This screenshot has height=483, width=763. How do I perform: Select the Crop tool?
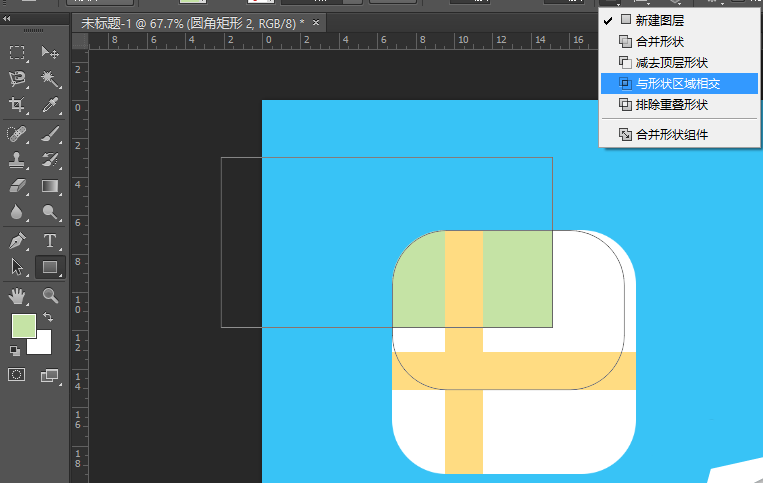click(17, 105)
